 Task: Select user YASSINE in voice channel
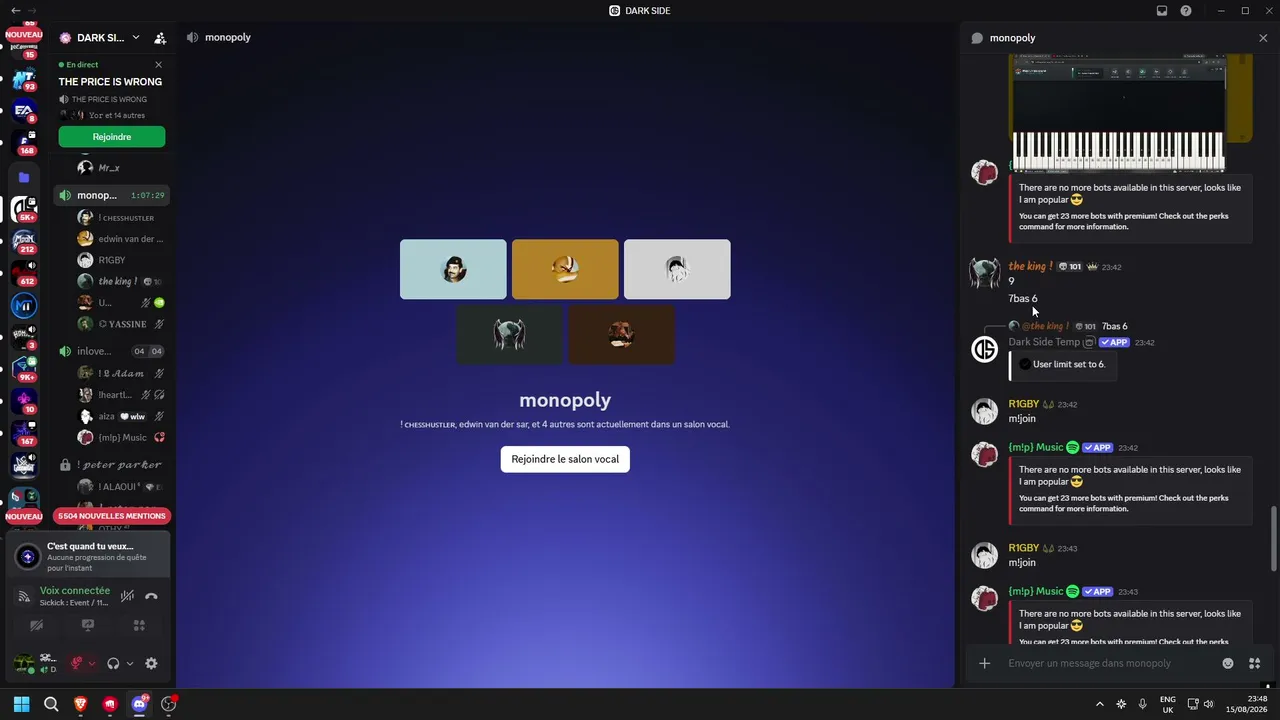pos(121,324)
